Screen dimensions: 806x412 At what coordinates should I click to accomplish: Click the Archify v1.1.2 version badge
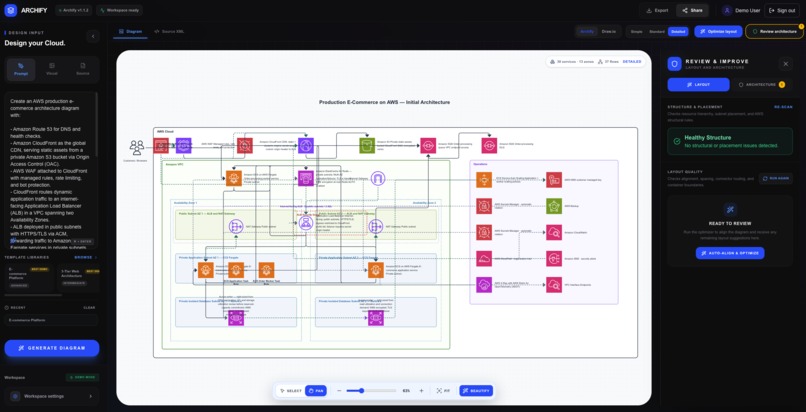tap(74, 10)
